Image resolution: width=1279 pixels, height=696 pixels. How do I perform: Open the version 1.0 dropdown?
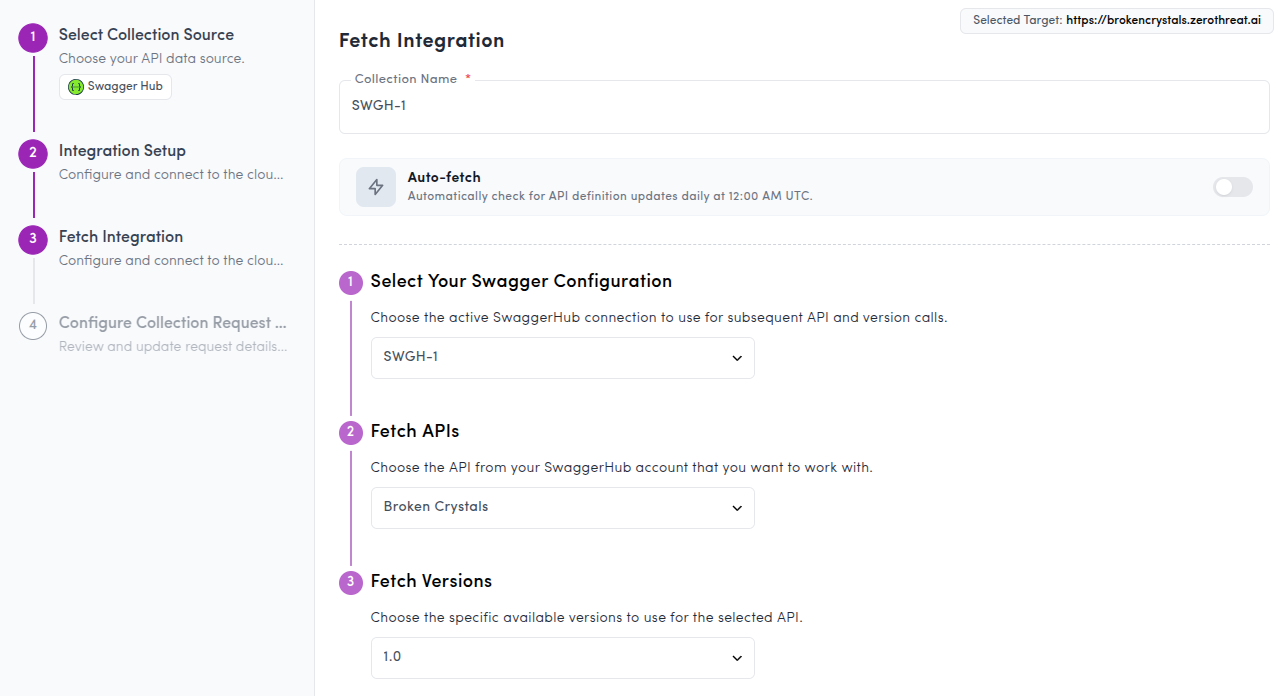[x=562, y=658]
